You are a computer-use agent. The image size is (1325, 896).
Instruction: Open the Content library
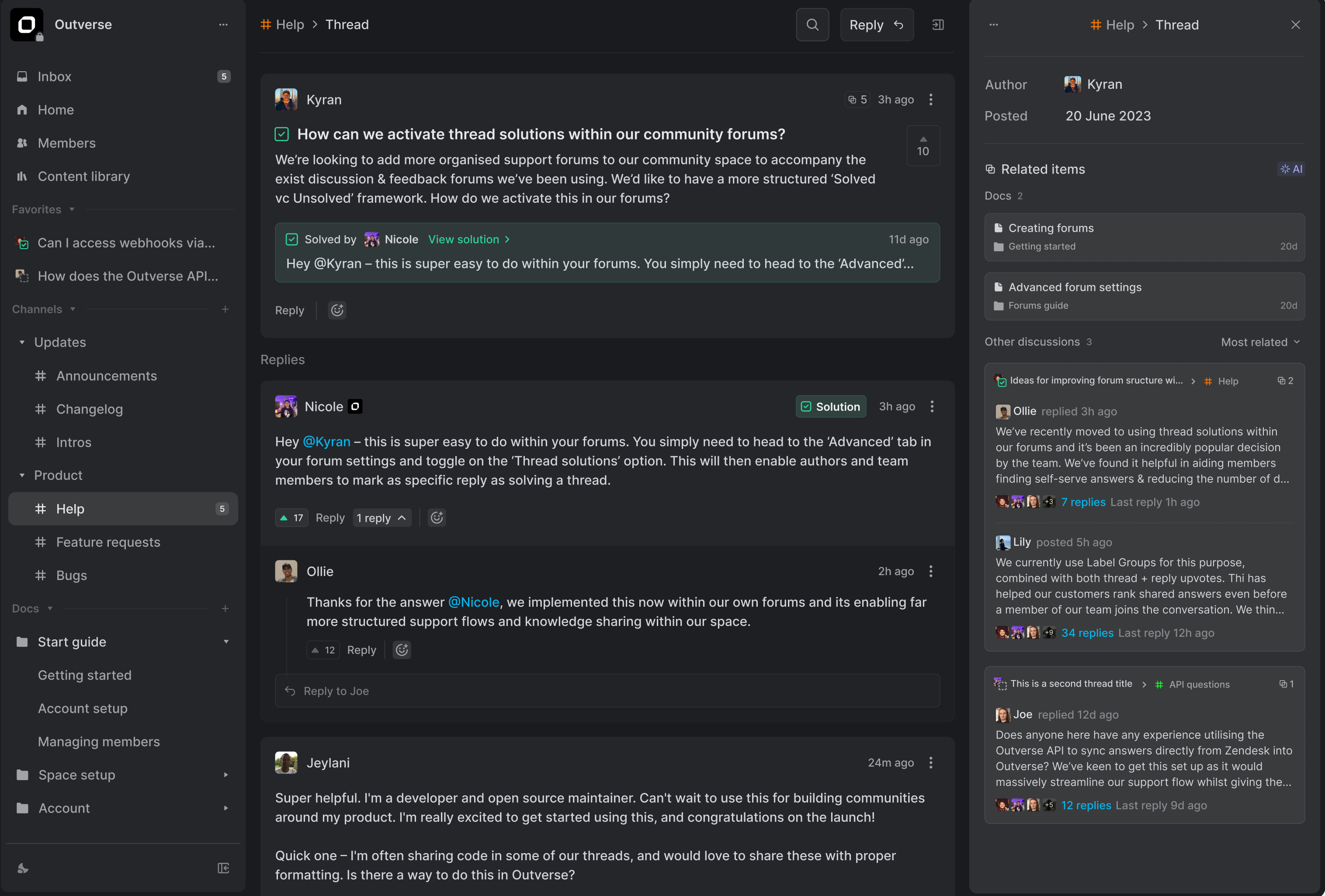coord(83,176)
